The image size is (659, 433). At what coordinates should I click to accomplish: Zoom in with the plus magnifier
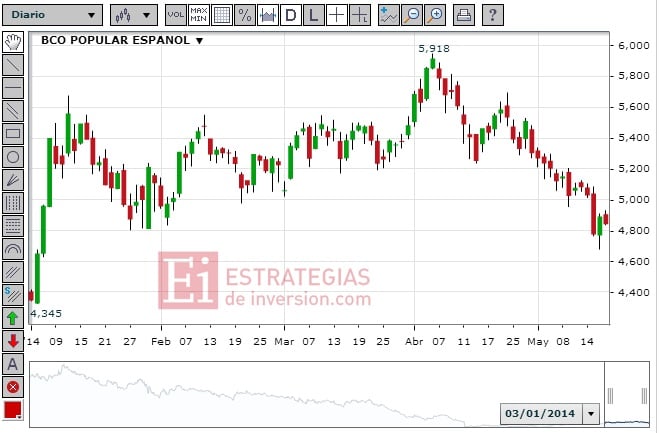[x=435, y=15]
